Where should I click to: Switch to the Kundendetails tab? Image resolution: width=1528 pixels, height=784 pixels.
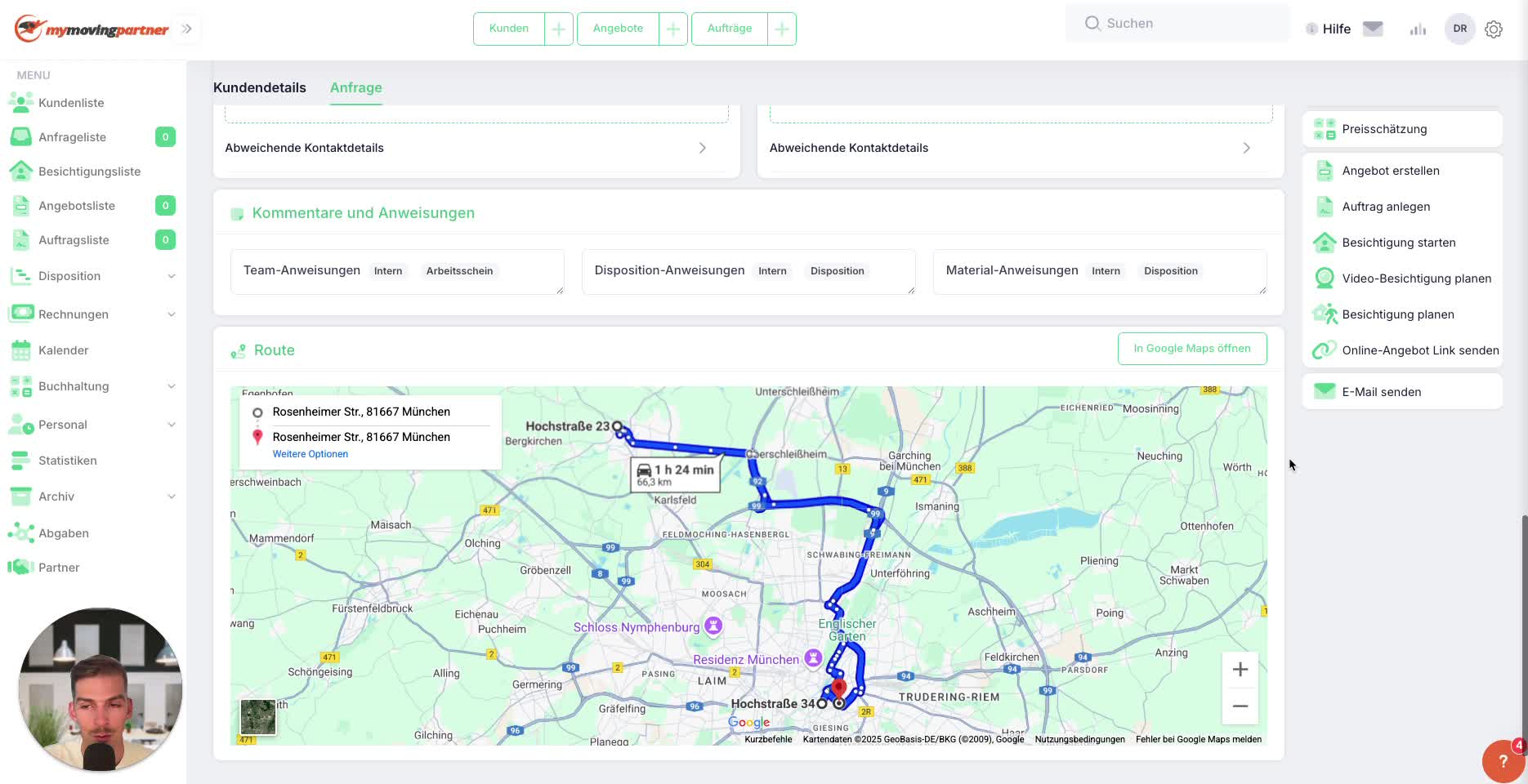pos(260,87)
